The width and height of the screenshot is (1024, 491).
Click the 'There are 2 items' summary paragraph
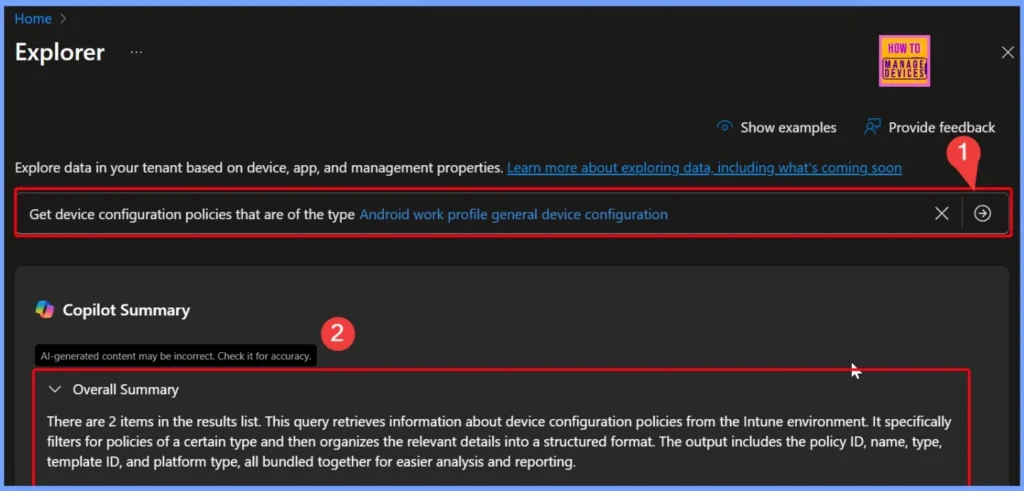(499, 443)
